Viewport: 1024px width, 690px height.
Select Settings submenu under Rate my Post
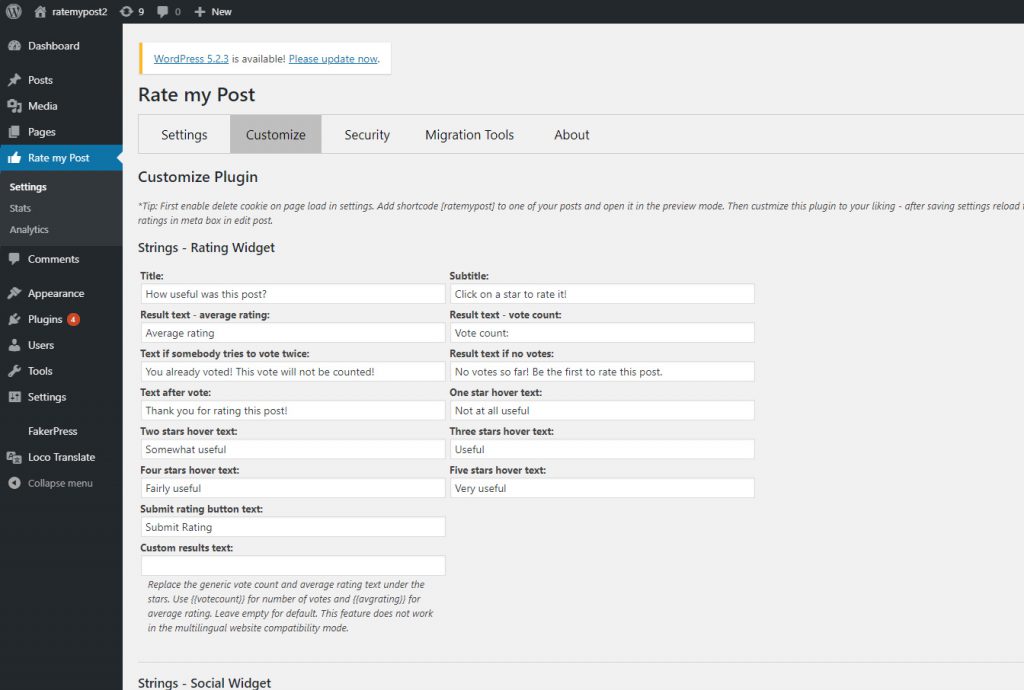click(x=28, y=187)
